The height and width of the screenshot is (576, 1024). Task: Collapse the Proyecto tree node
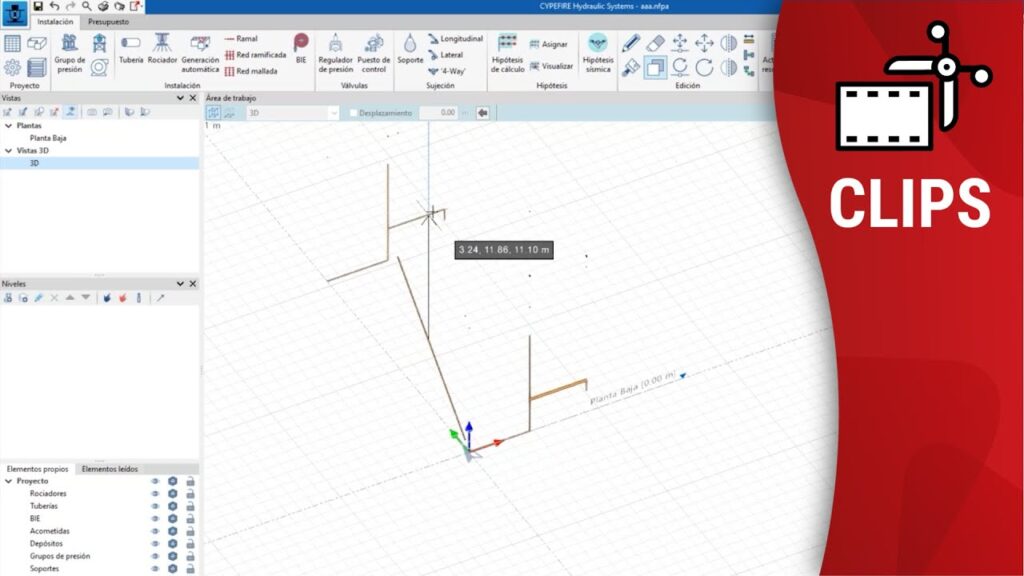8,481
